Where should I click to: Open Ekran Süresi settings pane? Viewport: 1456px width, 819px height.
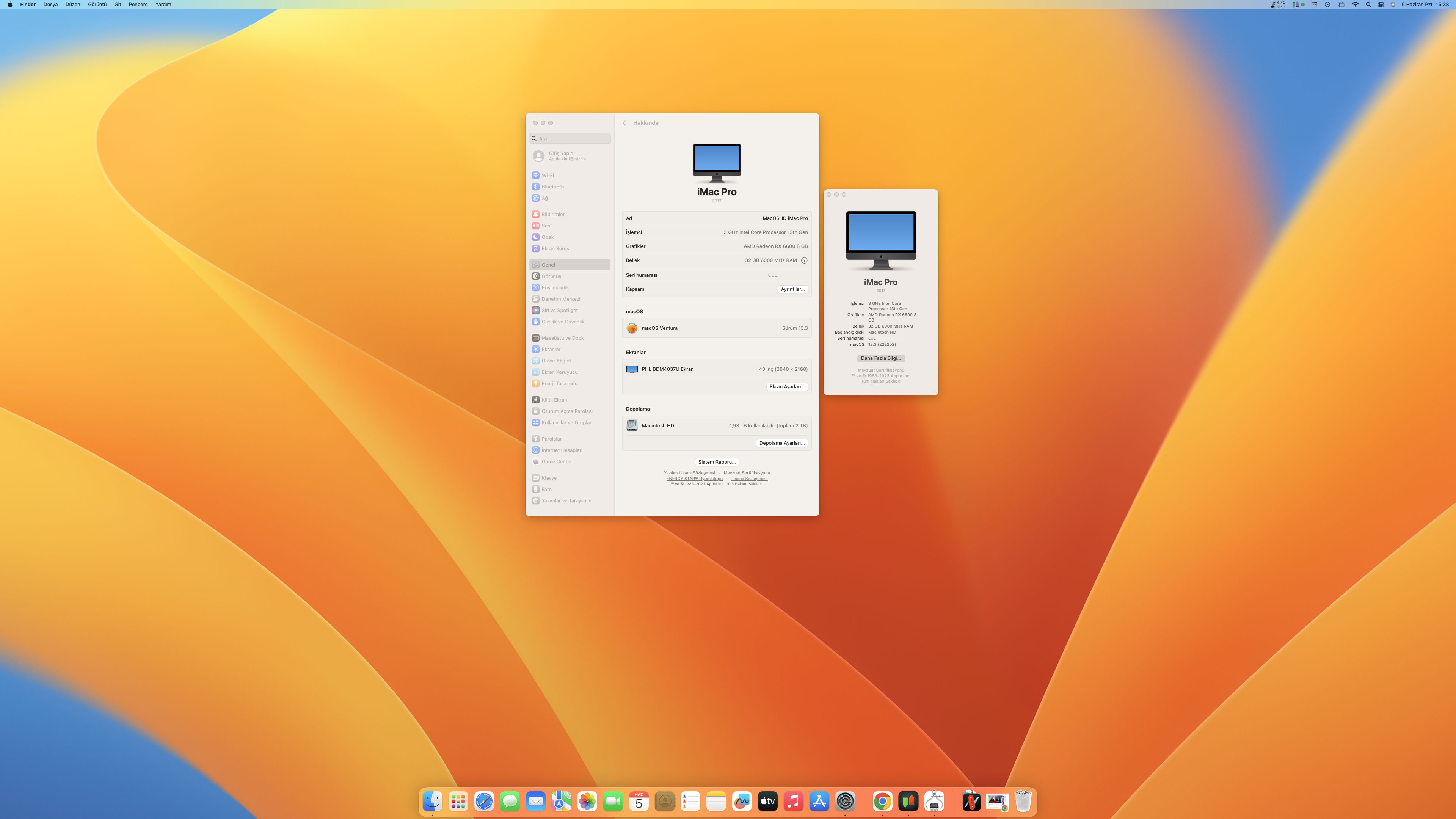tap(555, 248)
